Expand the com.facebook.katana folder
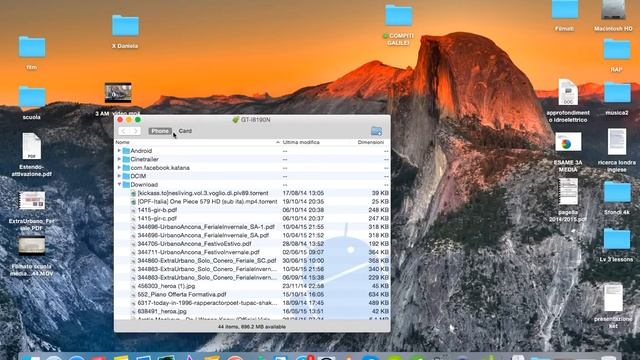 (119, 168)
